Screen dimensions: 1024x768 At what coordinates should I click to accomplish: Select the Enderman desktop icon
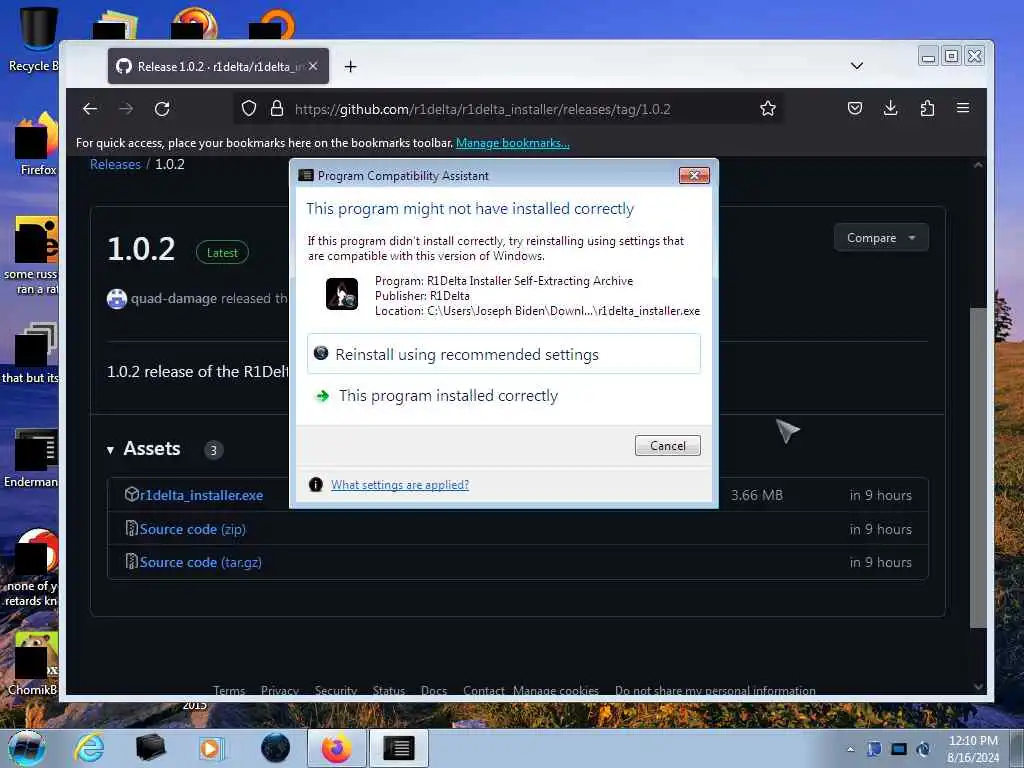tap(33, 458)
